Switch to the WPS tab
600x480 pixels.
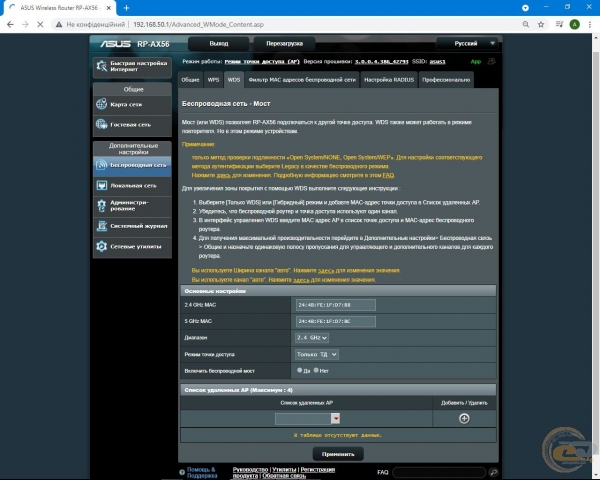click(213, 80)
